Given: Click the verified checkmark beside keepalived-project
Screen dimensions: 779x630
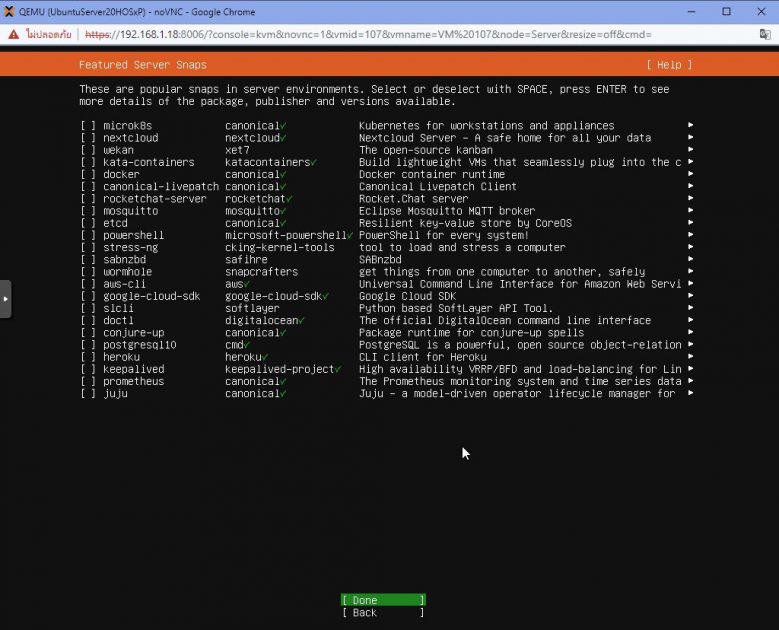Looking at the screenshot, I should pyautogui.click(x=338, y=370).
